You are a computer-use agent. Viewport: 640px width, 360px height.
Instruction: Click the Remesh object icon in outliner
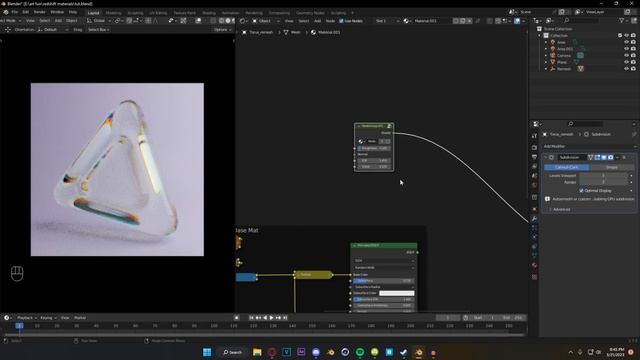[553, 69]
